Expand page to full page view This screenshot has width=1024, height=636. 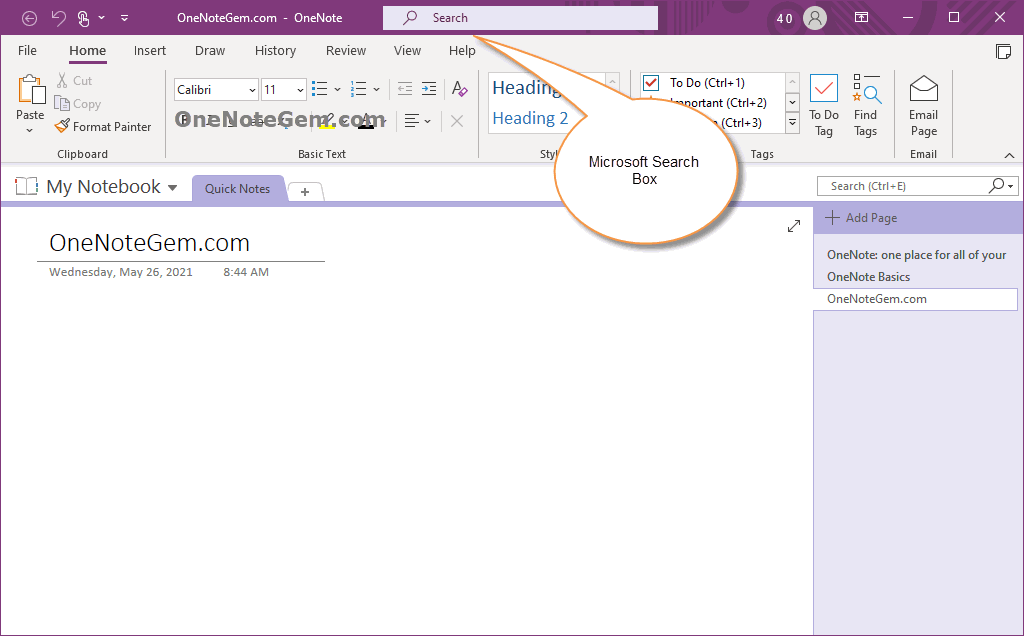[x=794, y=226]
